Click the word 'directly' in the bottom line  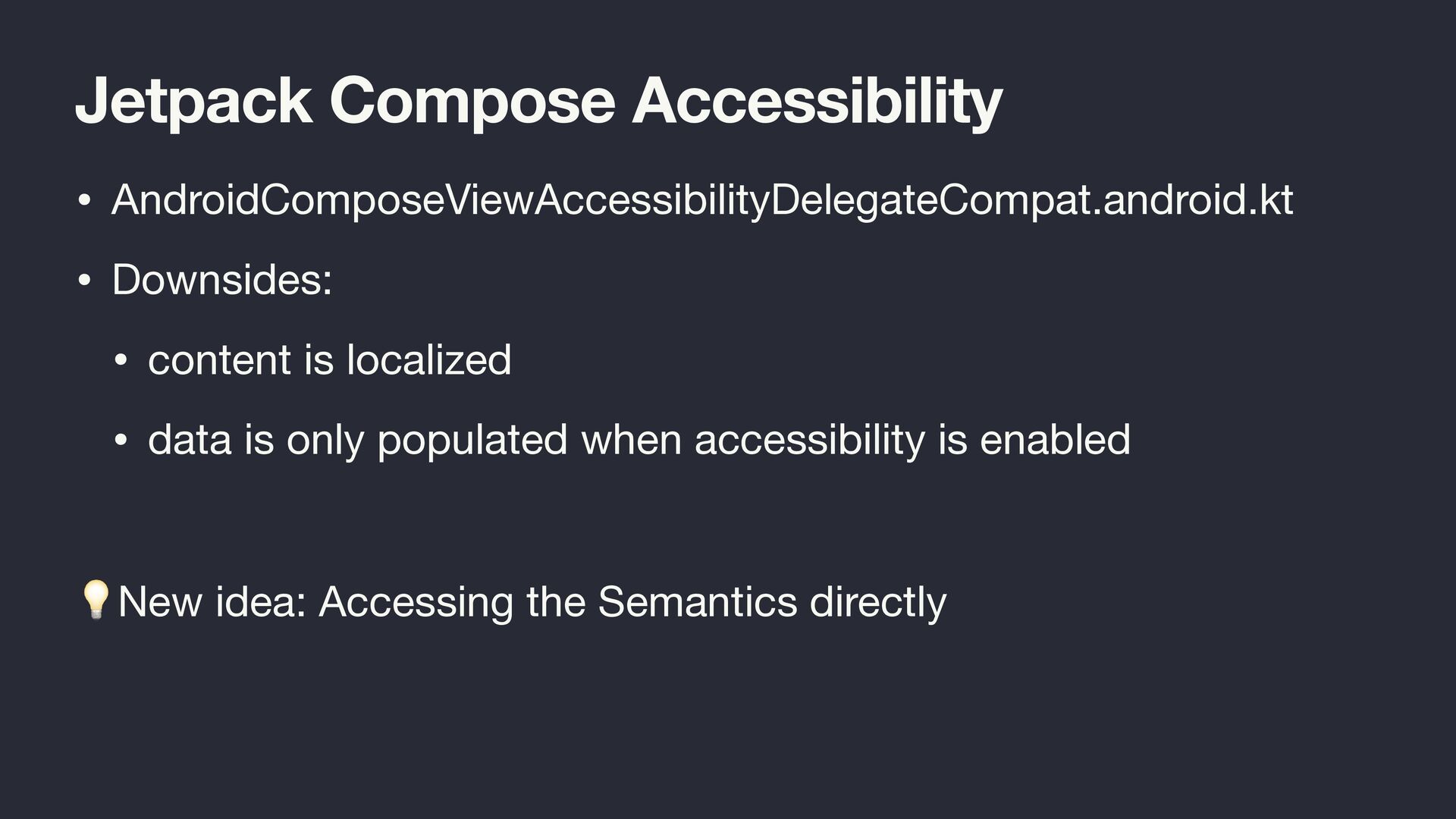878,602
